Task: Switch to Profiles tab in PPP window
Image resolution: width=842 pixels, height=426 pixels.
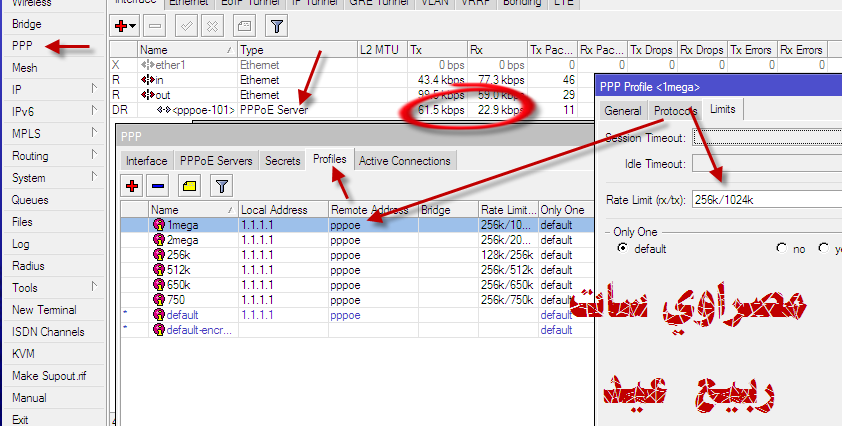Action: [330, 159]
